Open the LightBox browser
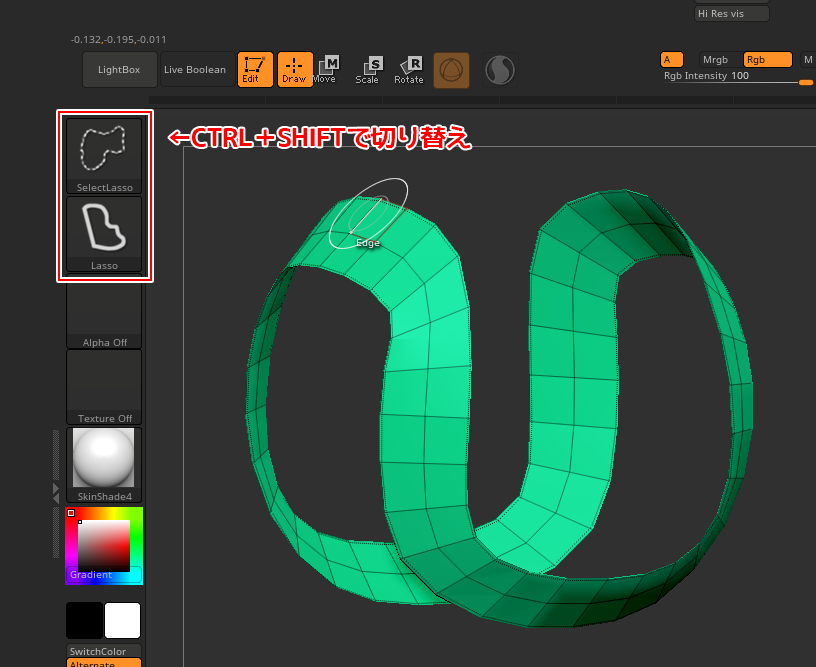The width and height of the screenshot is (816, 667). pyautogui.click(x=119, y=70)
